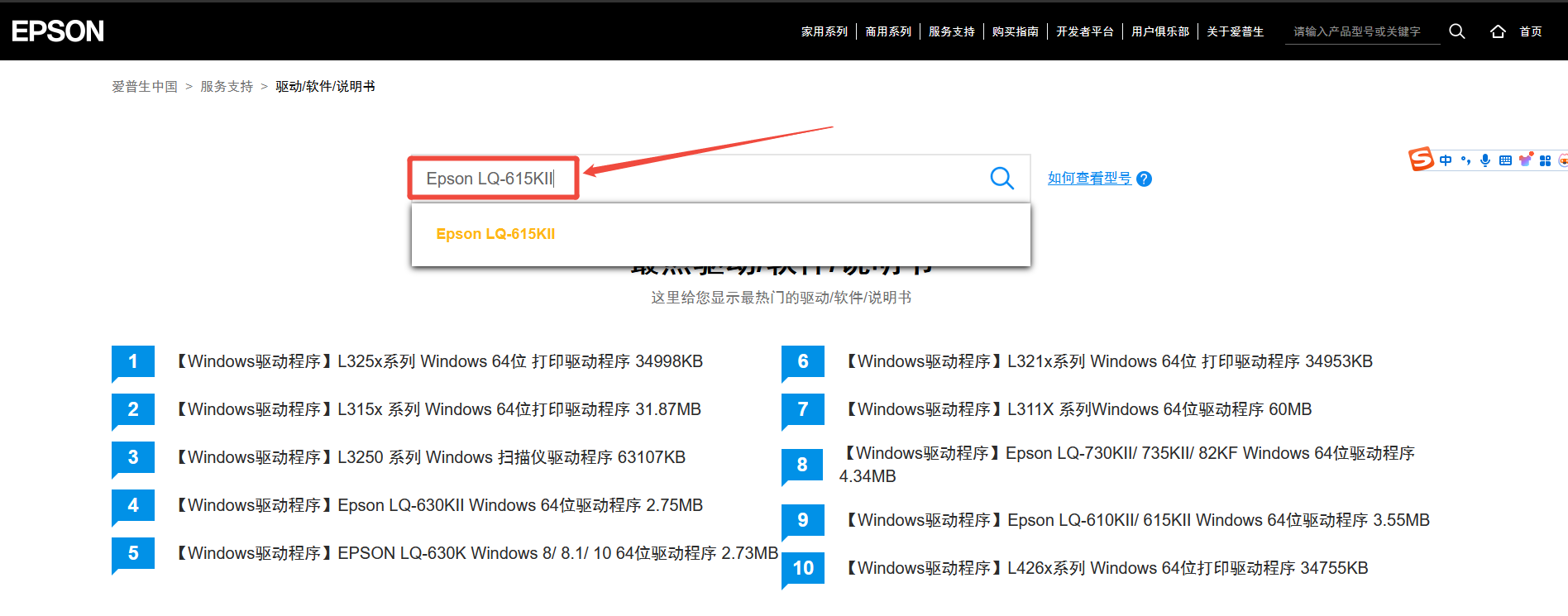Go to 爱普生中国 in the breadcrumb
The width and height of the screenshot is (1568, 616).
(x=145, y=86)
